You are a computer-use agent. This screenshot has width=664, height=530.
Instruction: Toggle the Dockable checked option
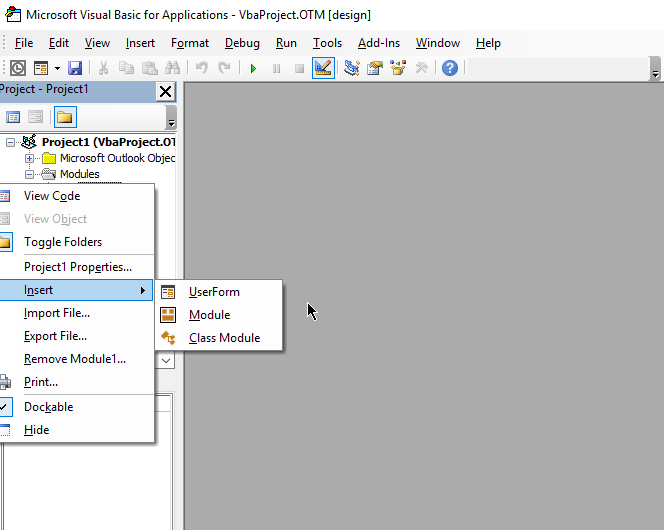(x=76, y=407)
